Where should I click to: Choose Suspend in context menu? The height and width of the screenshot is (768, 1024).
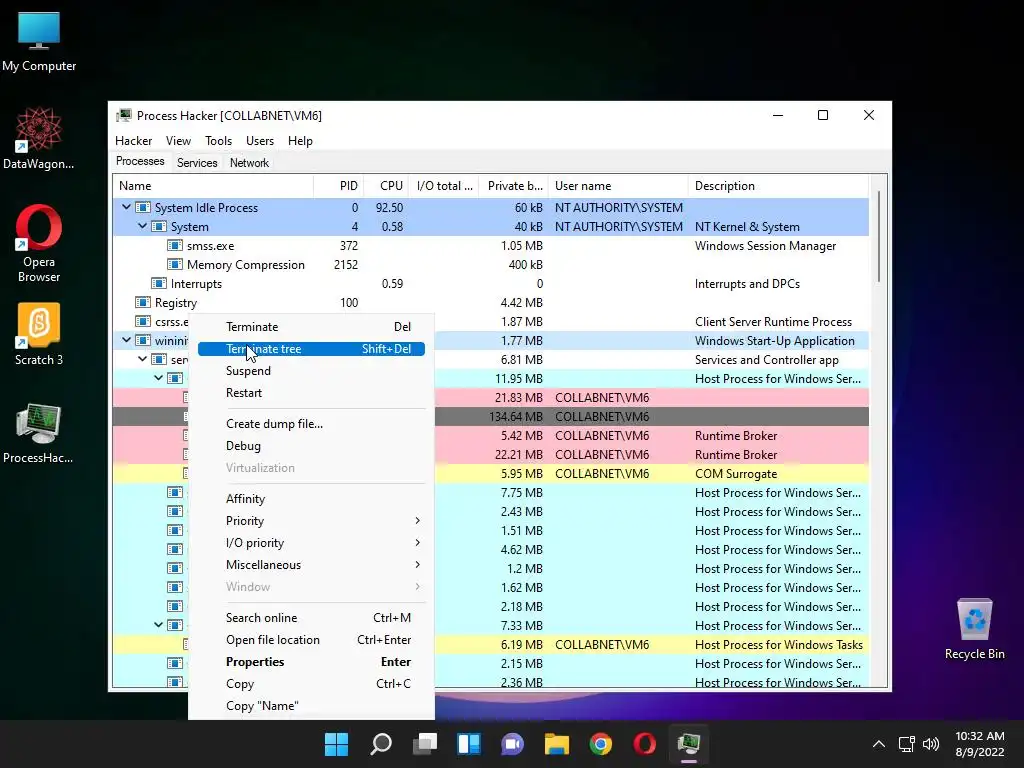pos(312,371)
